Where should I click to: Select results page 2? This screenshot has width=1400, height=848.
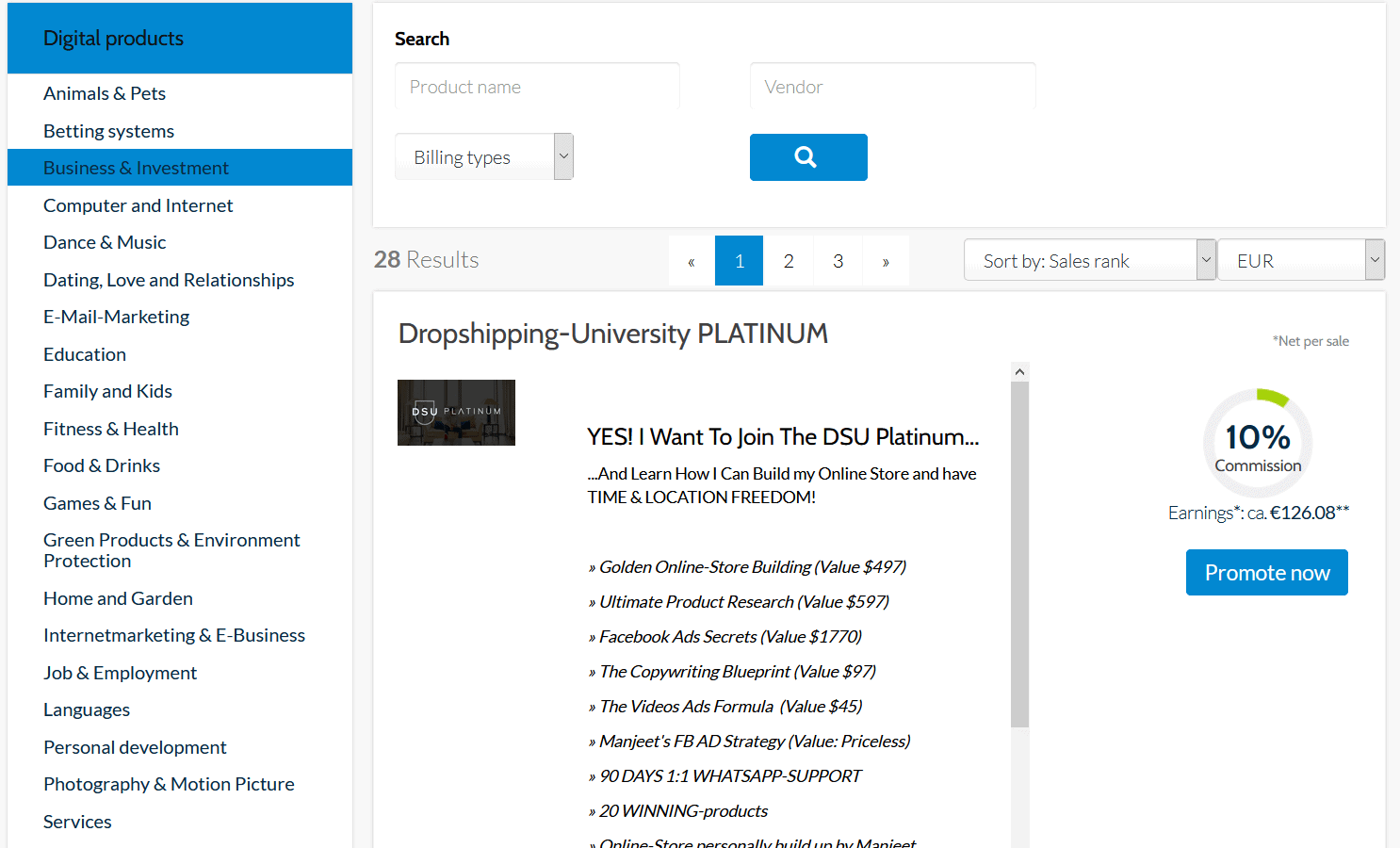789,261
